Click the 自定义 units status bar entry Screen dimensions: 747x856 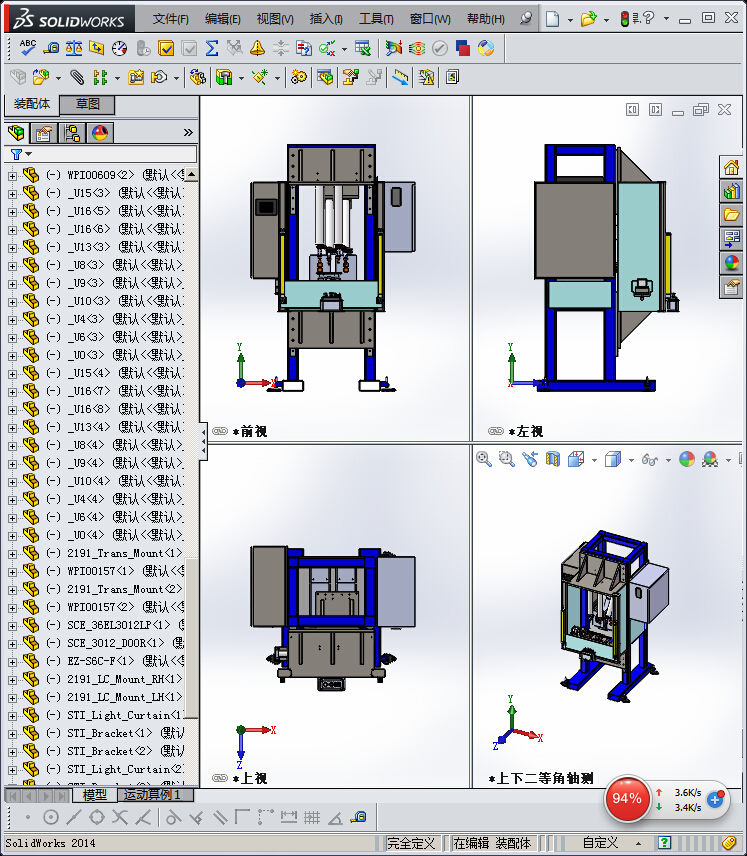pyautogui.click(x=601, y=843)
